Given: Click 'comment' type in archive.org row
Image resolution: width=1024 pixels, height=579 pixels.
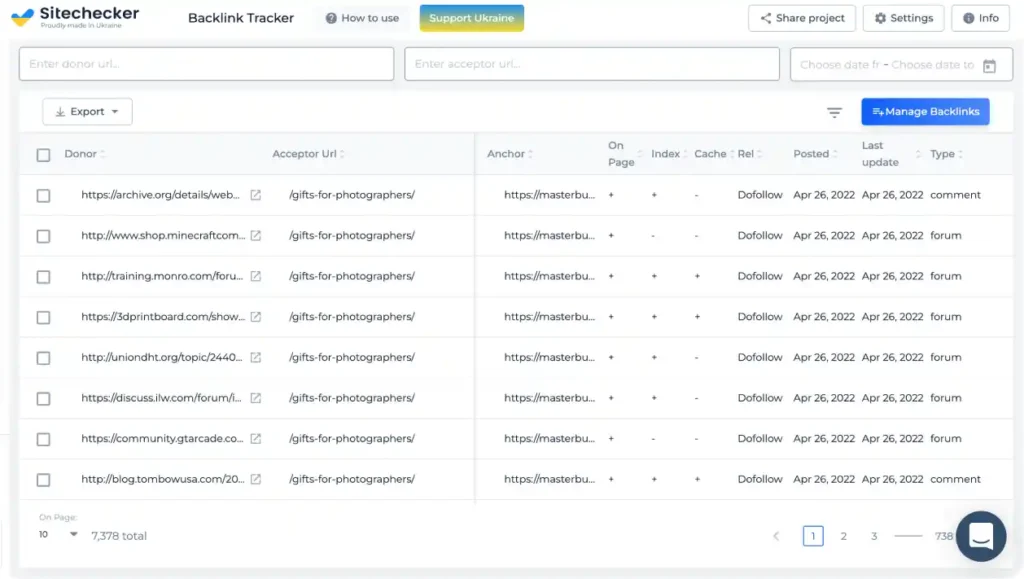Looking at the screenshot, I should [x=955, y=195].
